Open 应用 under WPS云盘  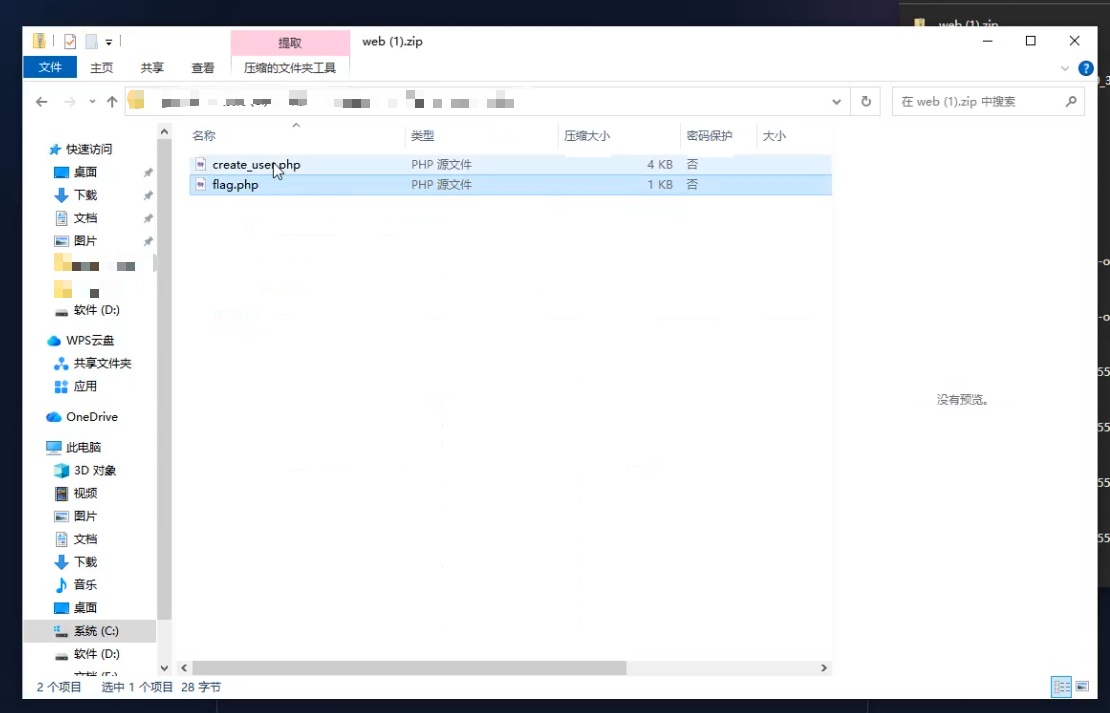coord(85,387)
